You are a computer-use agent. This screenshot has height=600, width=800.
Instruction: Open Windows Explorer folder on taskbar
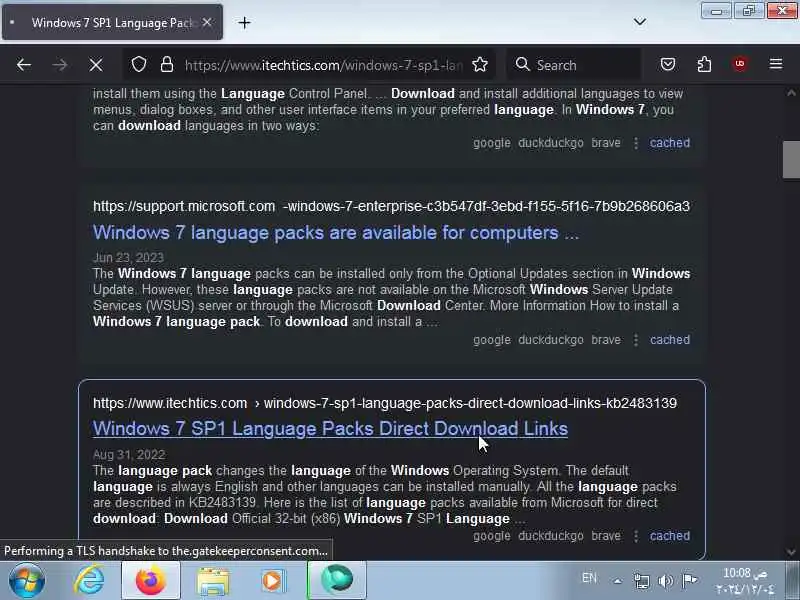coord(213,581)
